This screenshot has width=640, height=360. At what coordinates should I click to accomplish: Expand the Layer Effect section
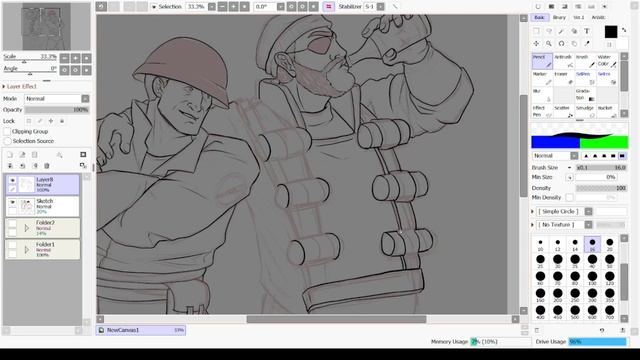click(x=4, y=87)
